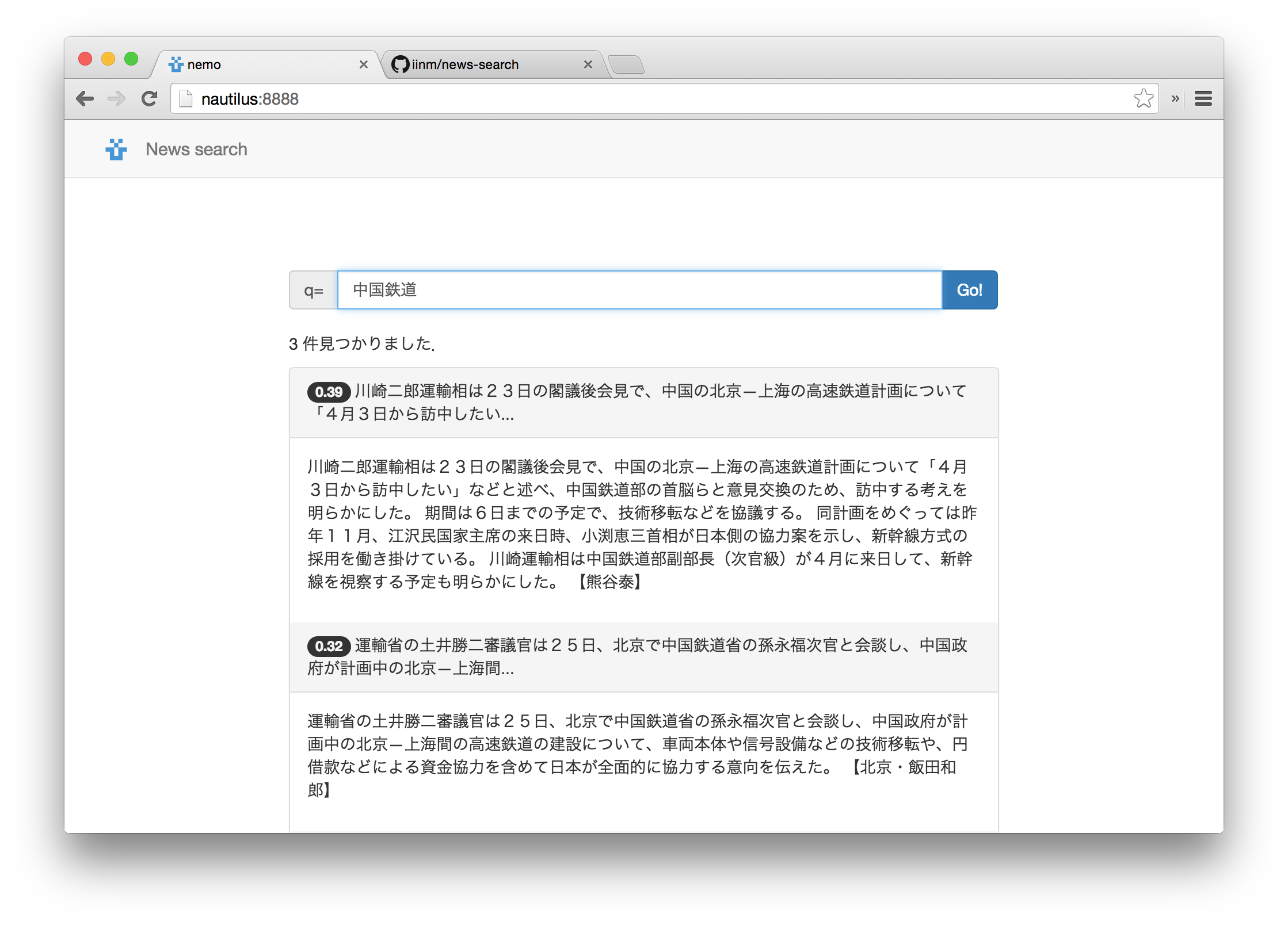The height and width of the screenshot is (925, 1288).
Task: Close the nemo tab
Action: 364,64
